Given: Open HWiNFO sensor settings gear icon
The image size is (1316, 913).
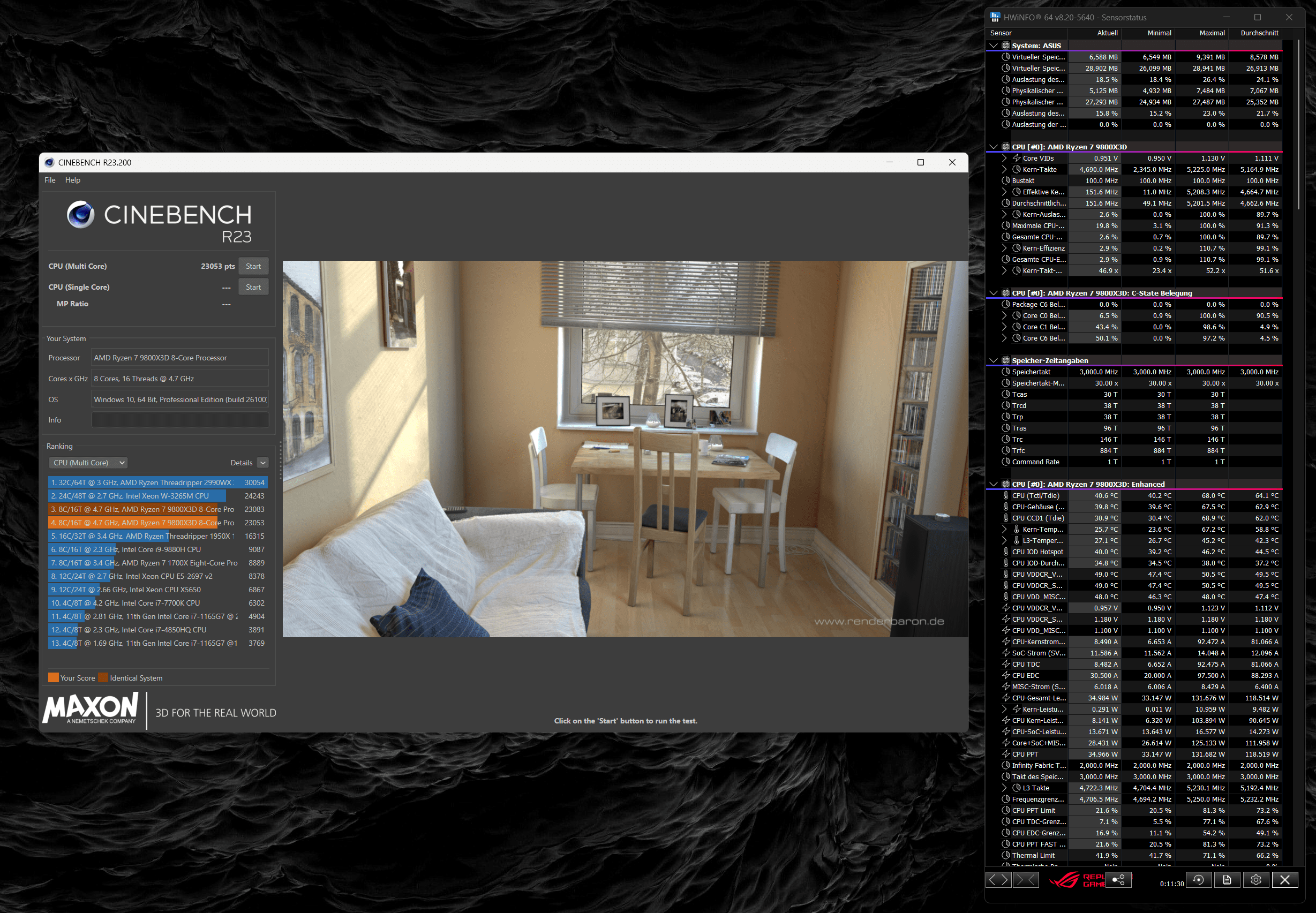Looking at the screenshot, I should point(1255,880).
